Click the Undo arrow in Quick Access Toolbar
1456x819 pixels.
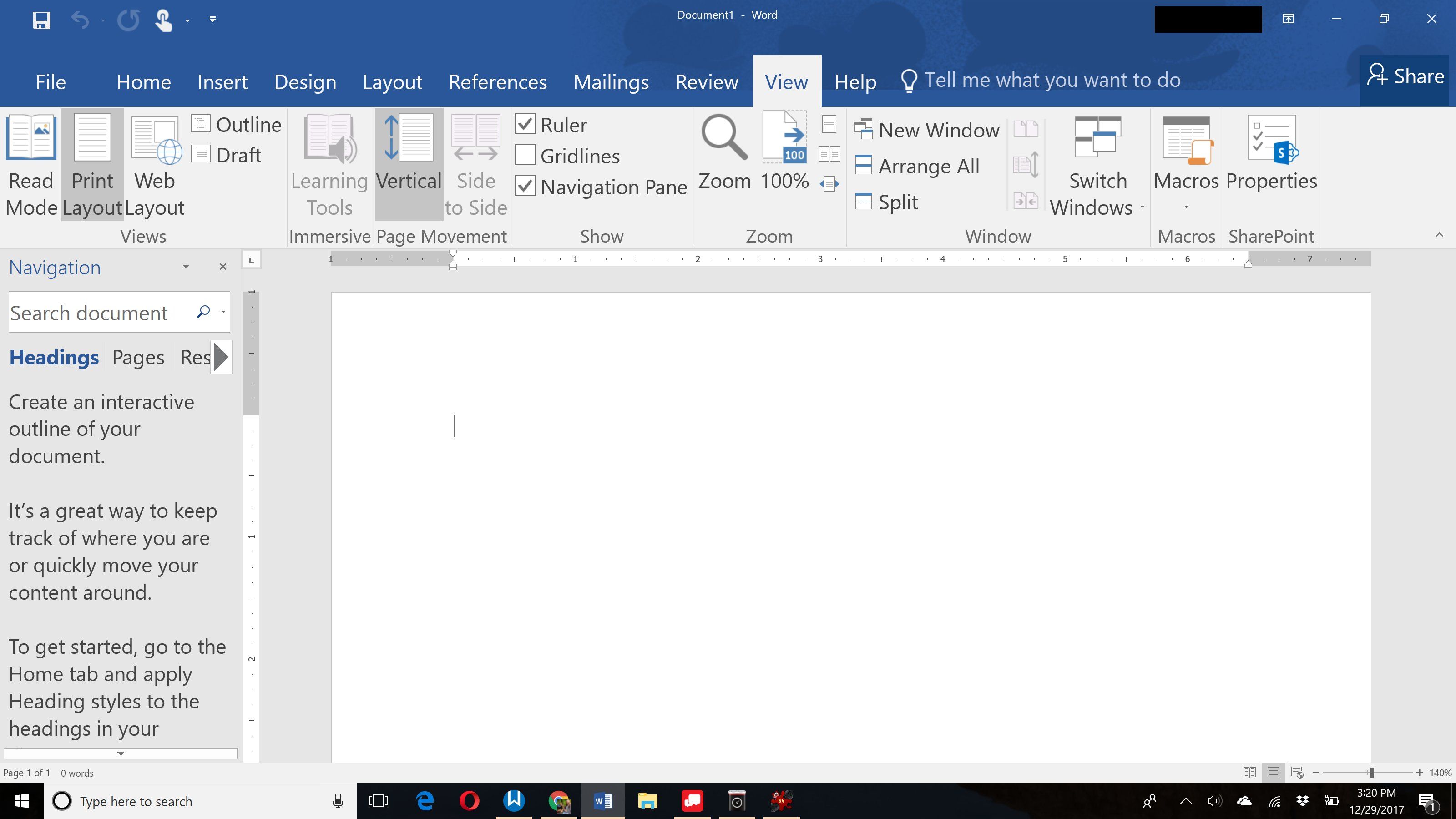[x=80, y=20]
